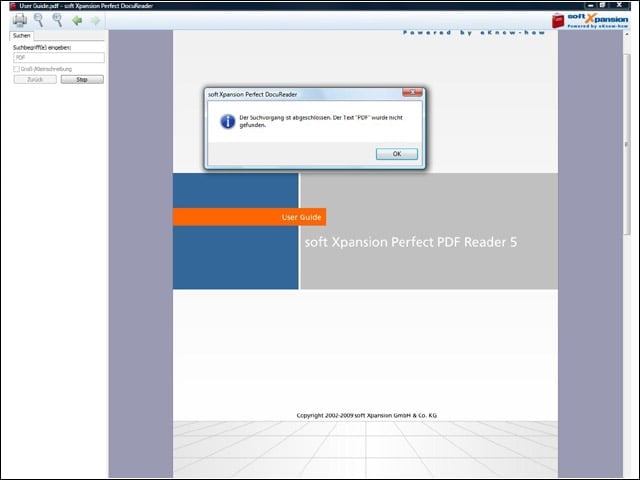Screen dimensions: 640x480
Task: Toggle Groß-/Kleinschreibung checkbox
Action: coord(16,69)
